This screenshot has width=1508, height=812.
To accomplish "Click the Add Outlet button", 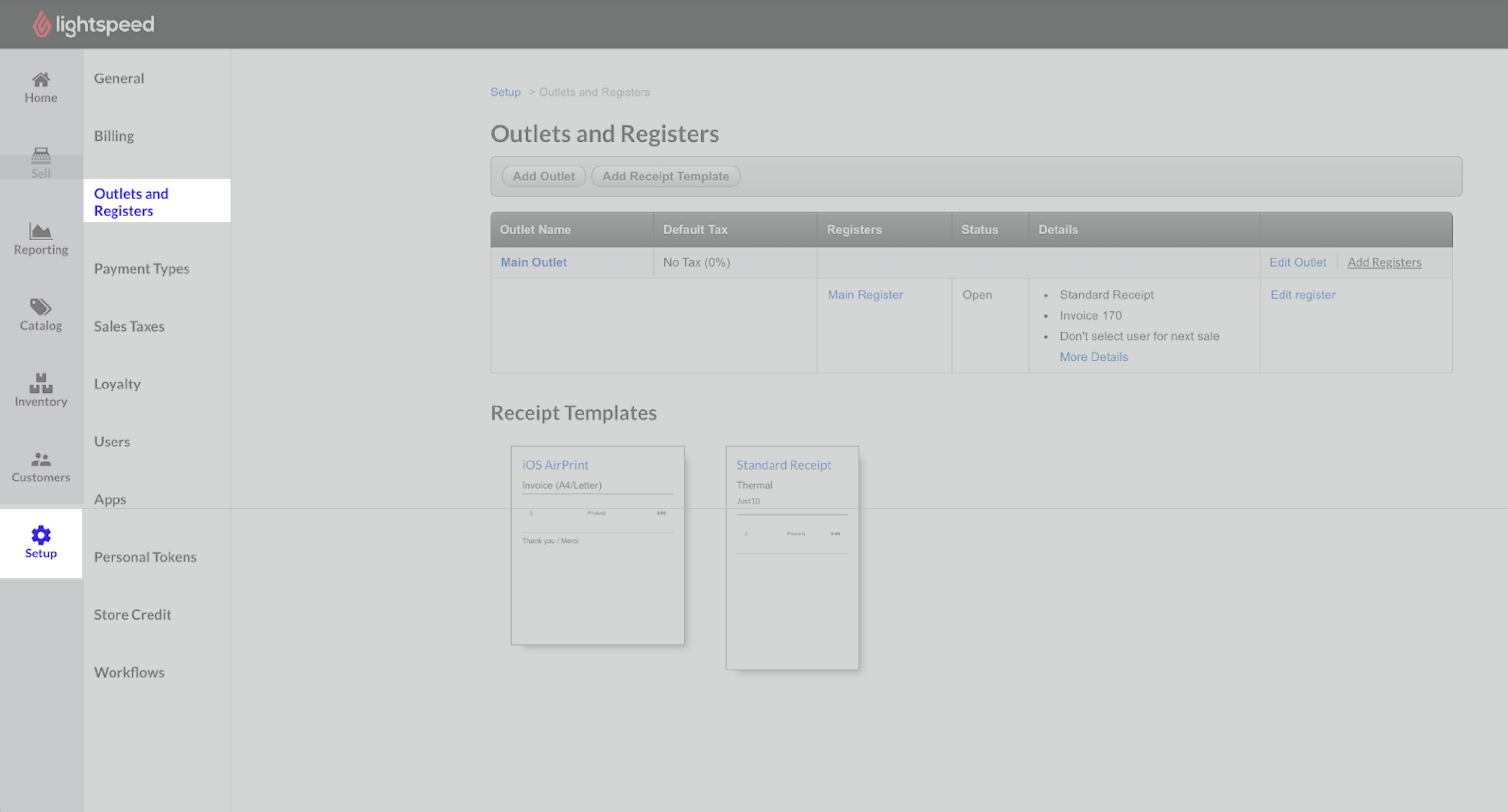I will point(544,176).
